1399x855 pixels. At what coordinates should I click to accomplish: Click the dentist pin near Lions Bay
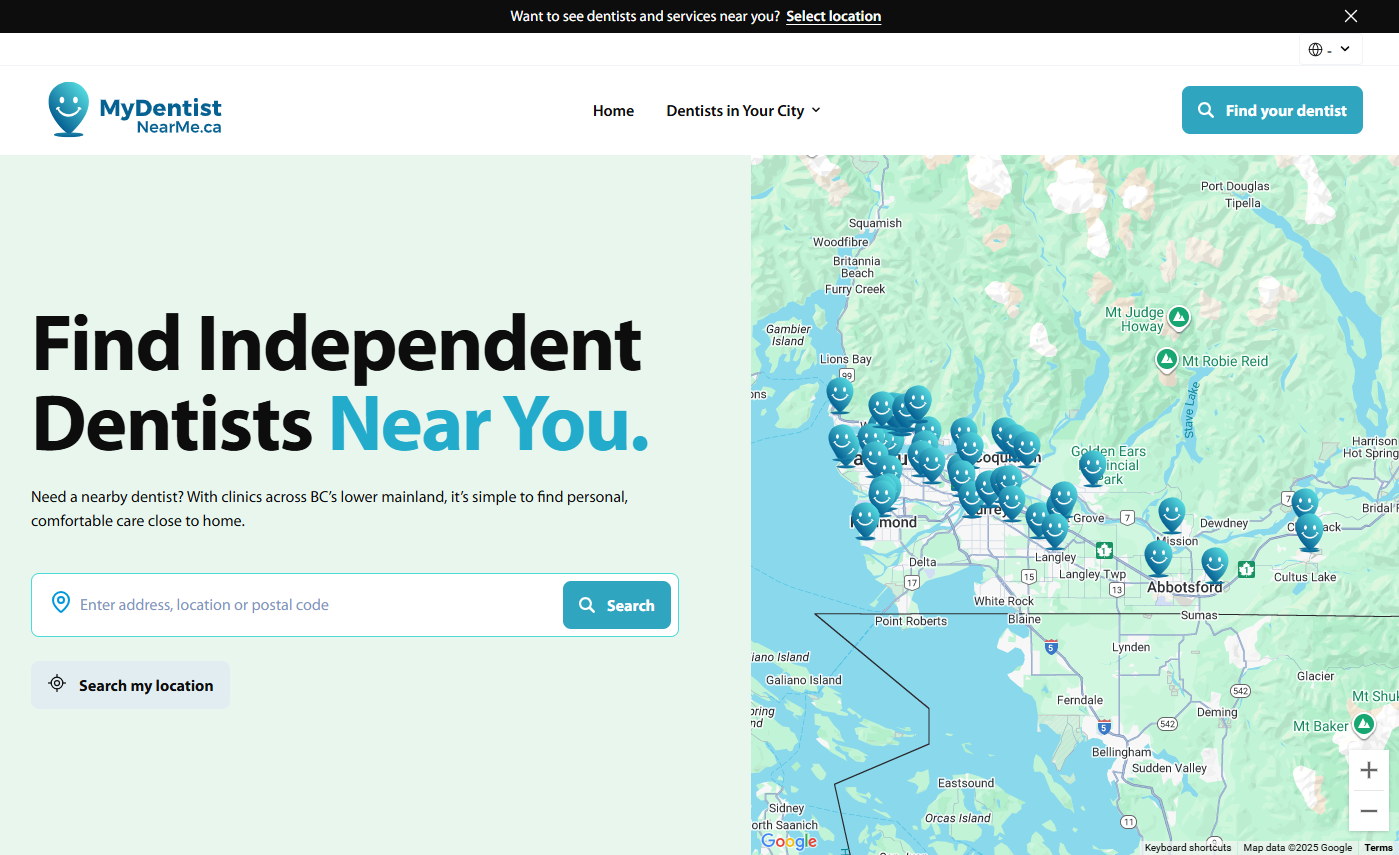840,394
